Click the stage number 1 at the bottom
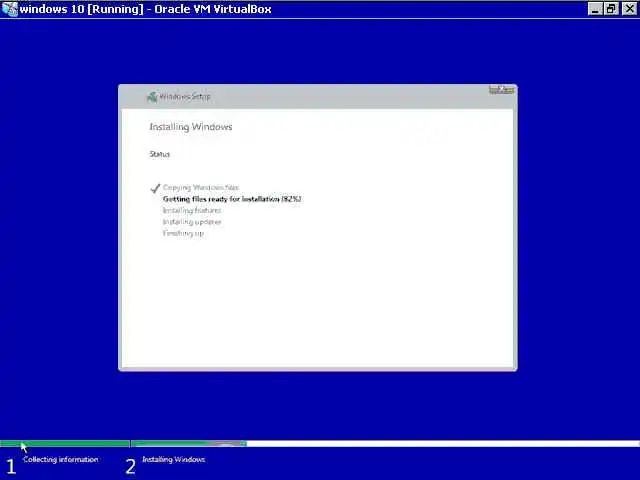This screenshot has width=640, height=480. click(11, 467)
